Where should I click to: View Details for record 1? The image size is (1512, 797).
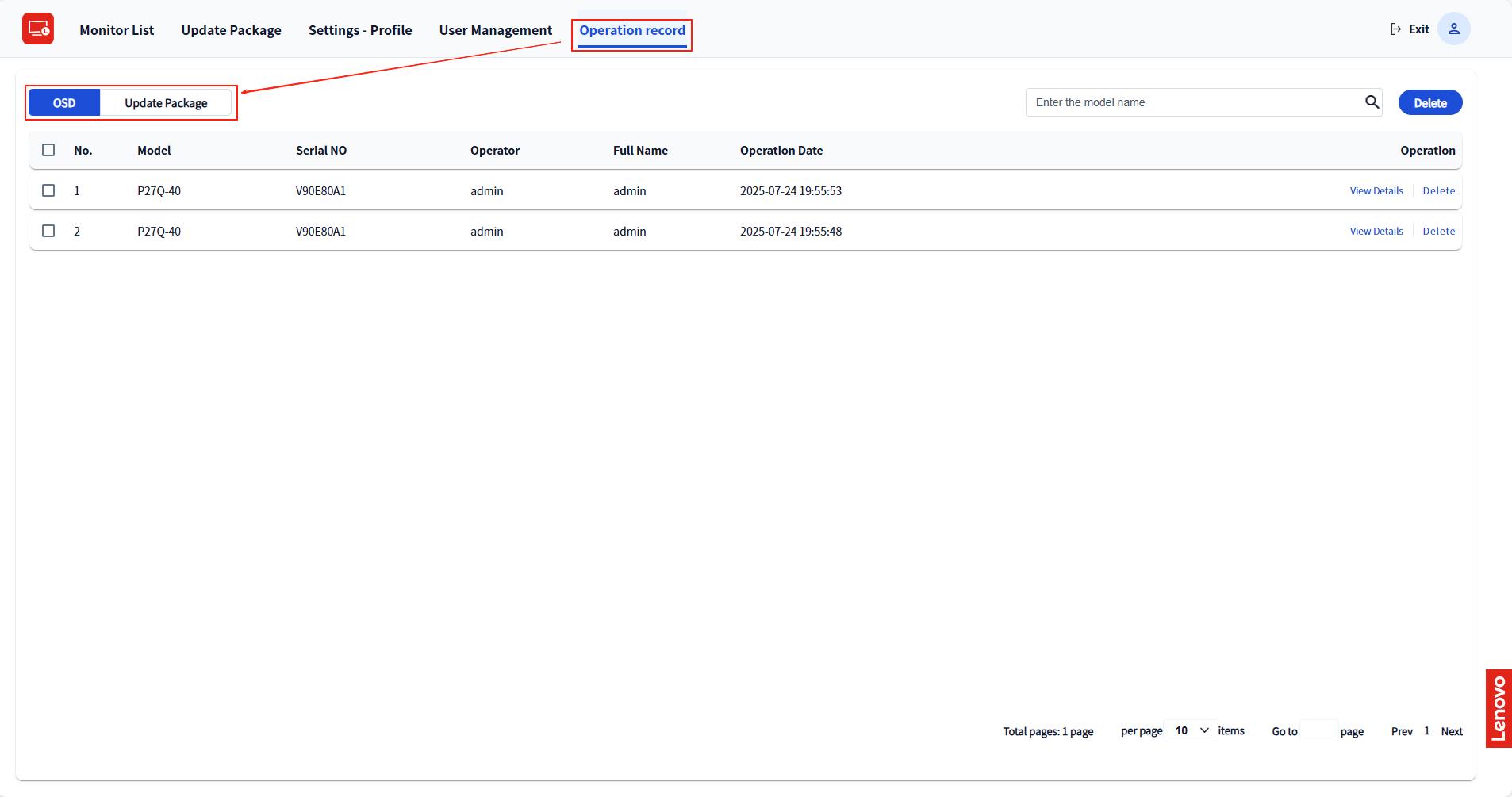[1376, 191]
